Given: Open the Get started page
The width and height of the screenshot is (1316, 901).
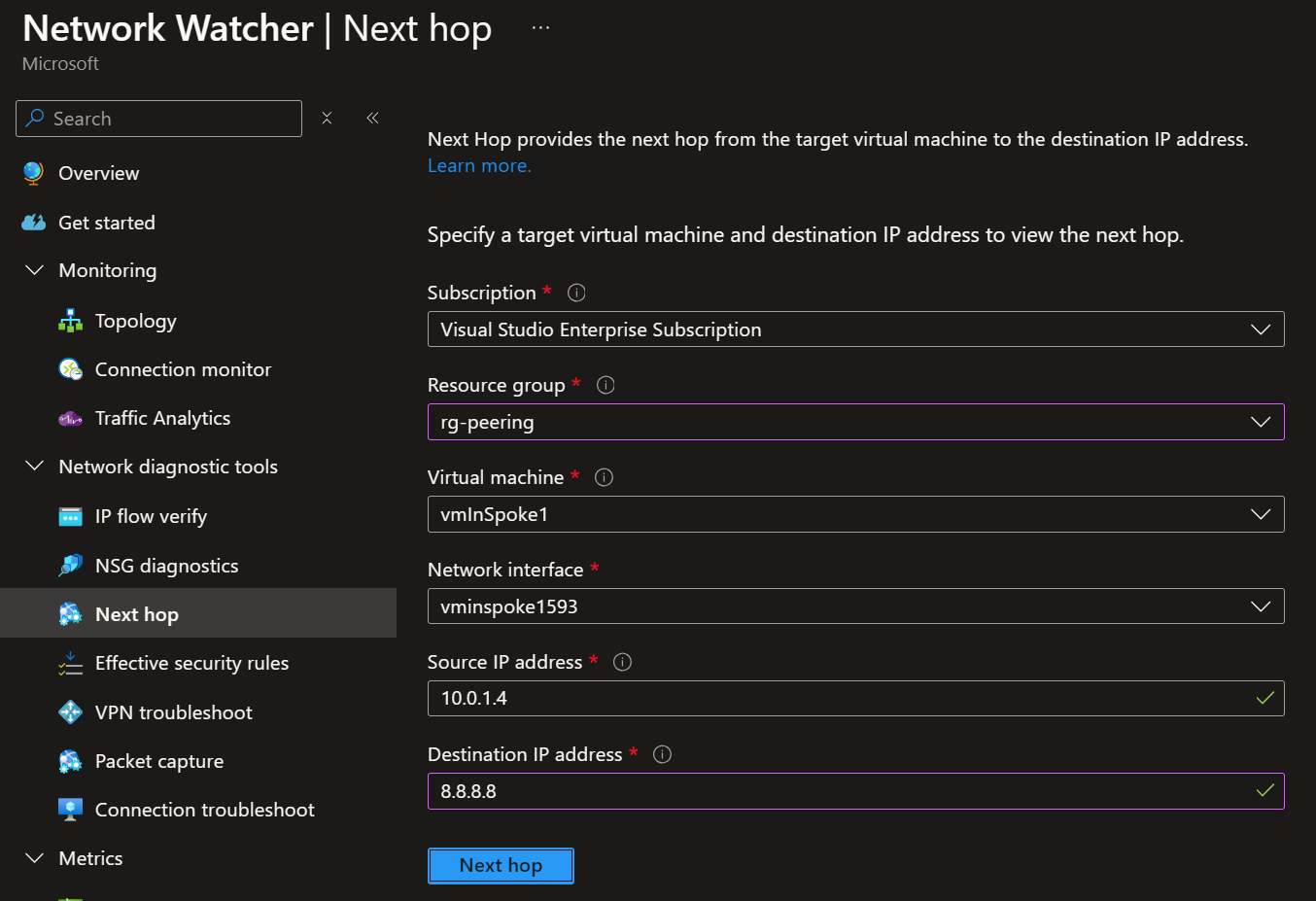Looking at the screenshot, I should (106, 222).
